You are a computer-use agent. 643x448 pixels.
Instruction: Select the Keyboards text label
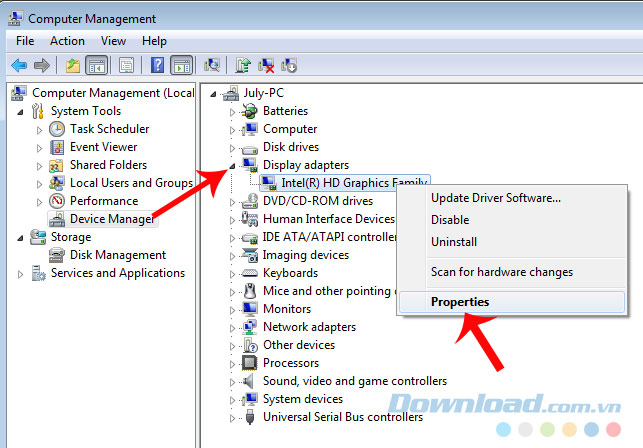click(290, 273)
